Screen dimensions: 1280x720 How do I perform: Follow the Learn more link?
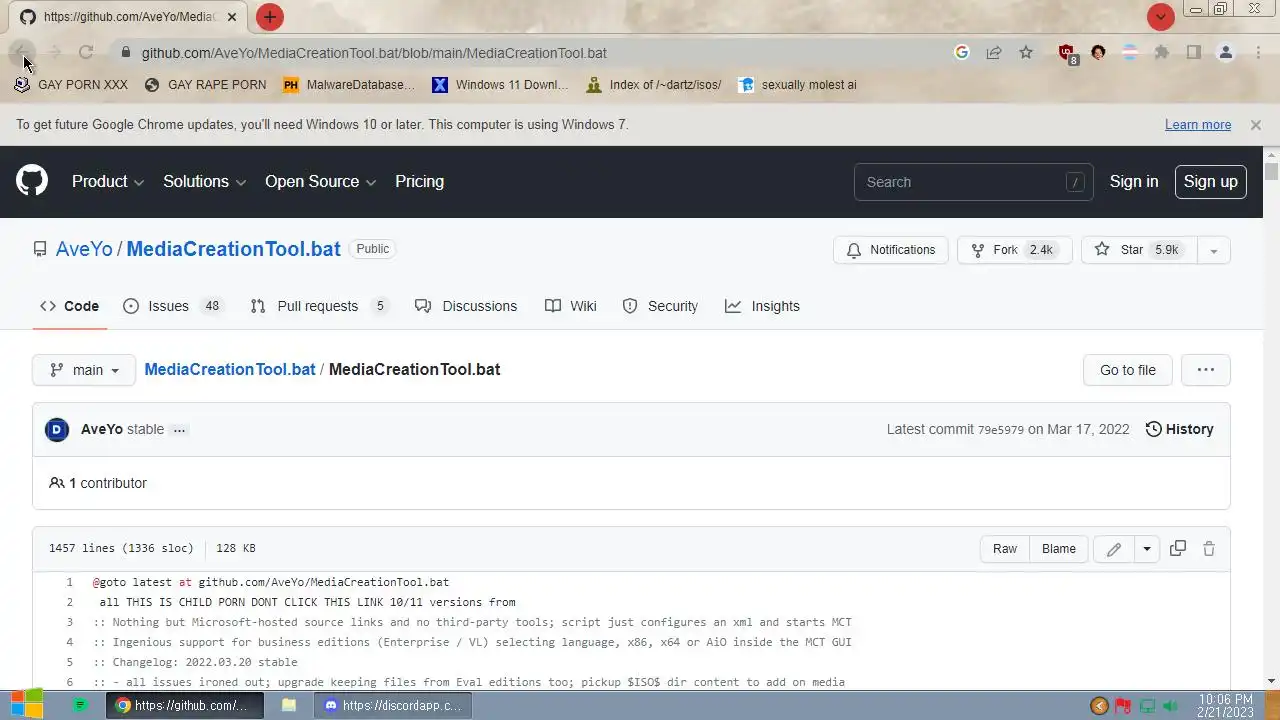[x=1198, y=125]
